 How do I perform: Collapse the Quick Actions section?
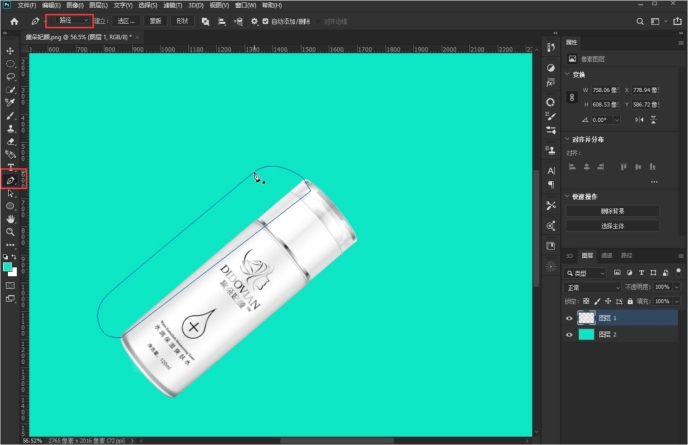[567, 196]
